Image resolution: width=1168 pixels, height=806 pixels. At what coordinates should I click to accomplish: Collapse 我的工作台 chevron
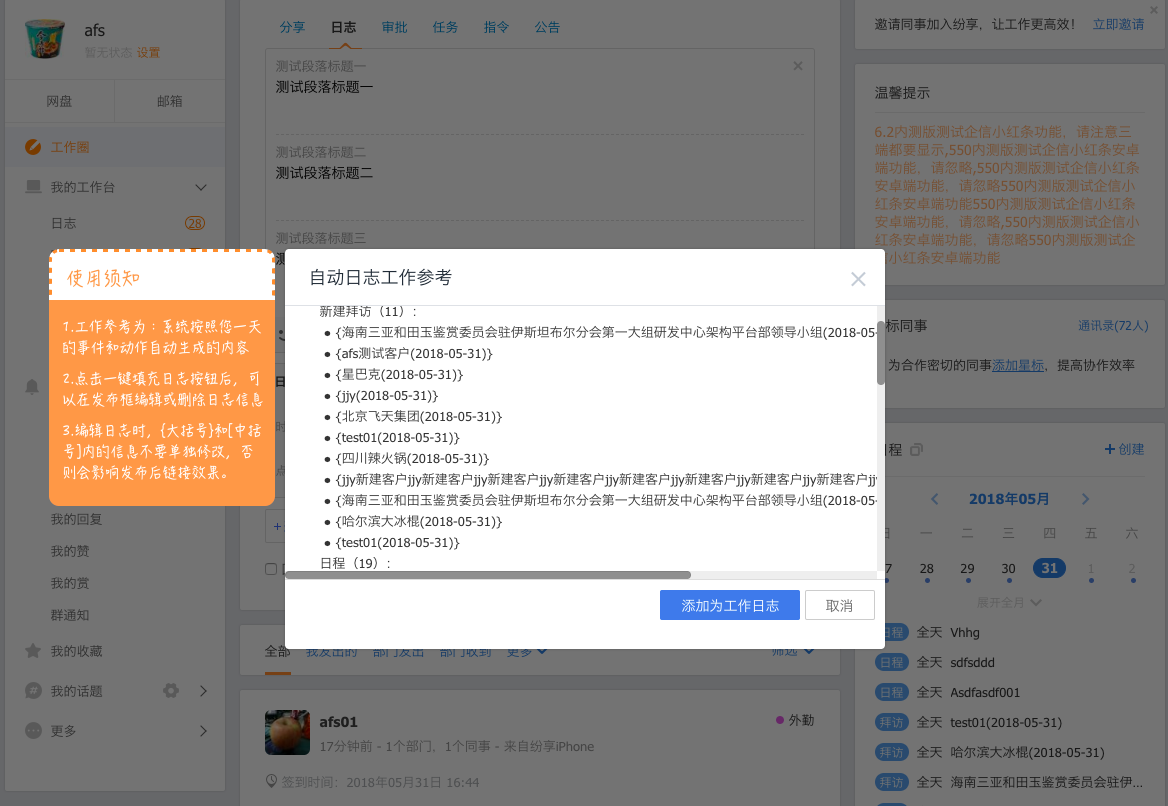[200, 187]
